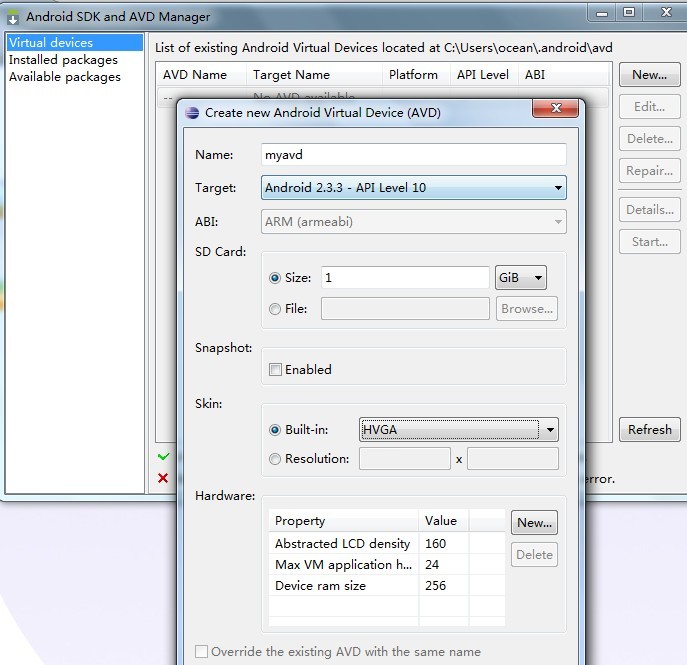The width and height of the screenshot is (687, 665).
Task: Open the GiB size unit dropdown
Action: tap(521, 277)
